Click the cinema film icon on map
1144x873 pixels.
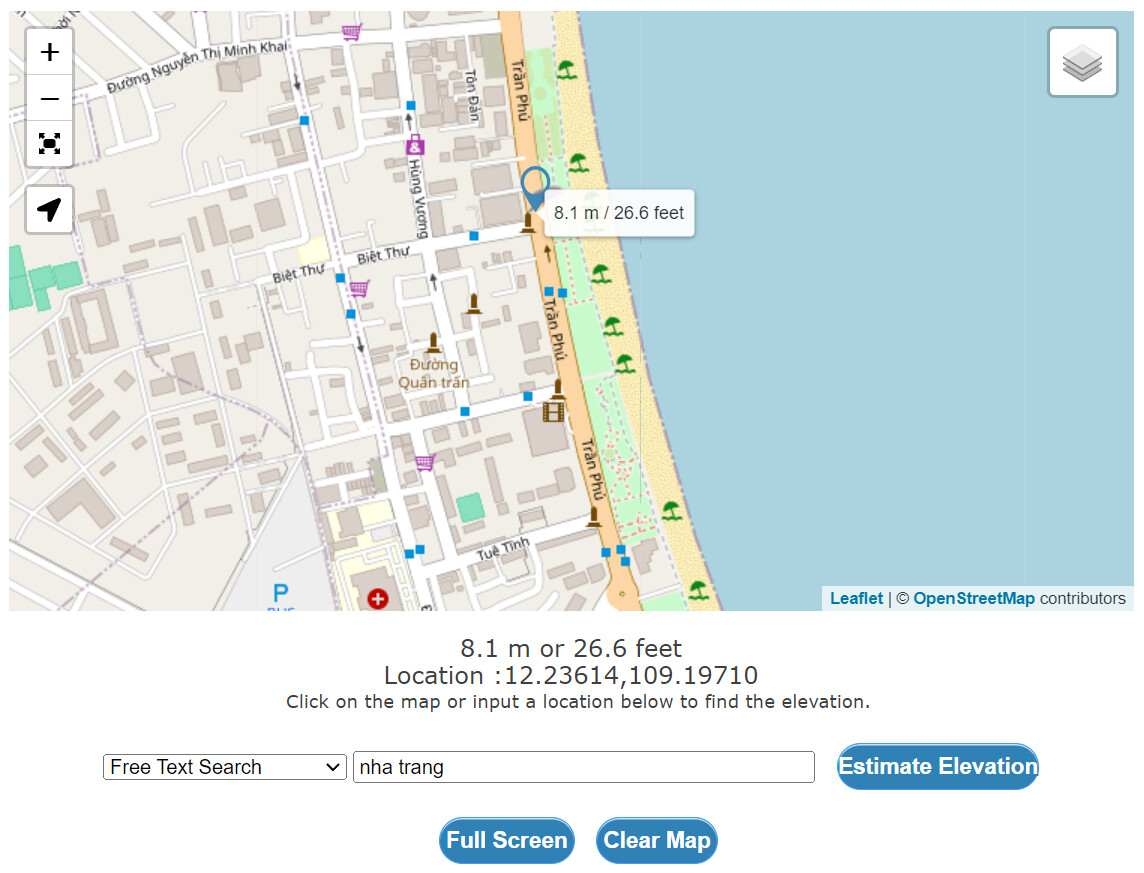(553, 411)
